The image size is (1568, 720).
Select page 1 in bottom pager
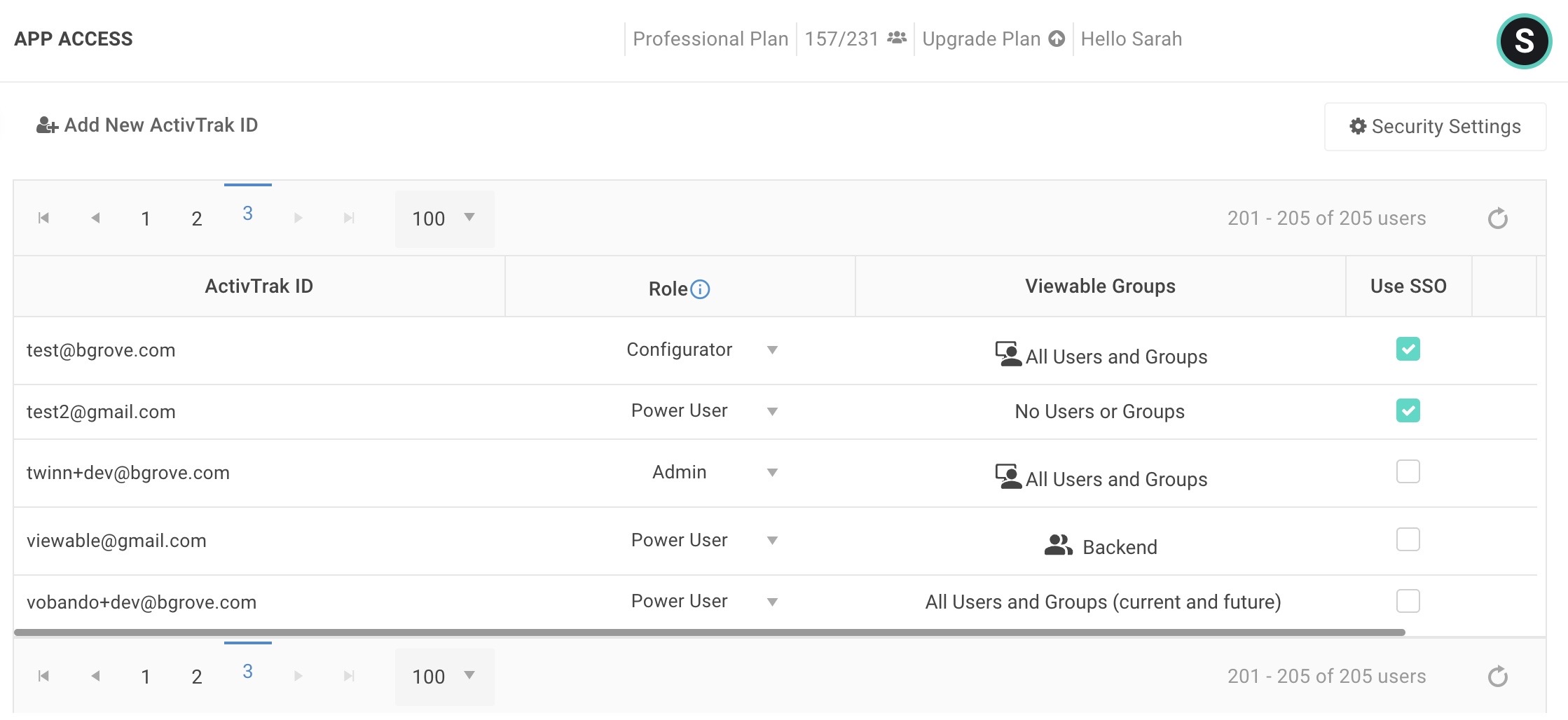click(x=146, y=677)
